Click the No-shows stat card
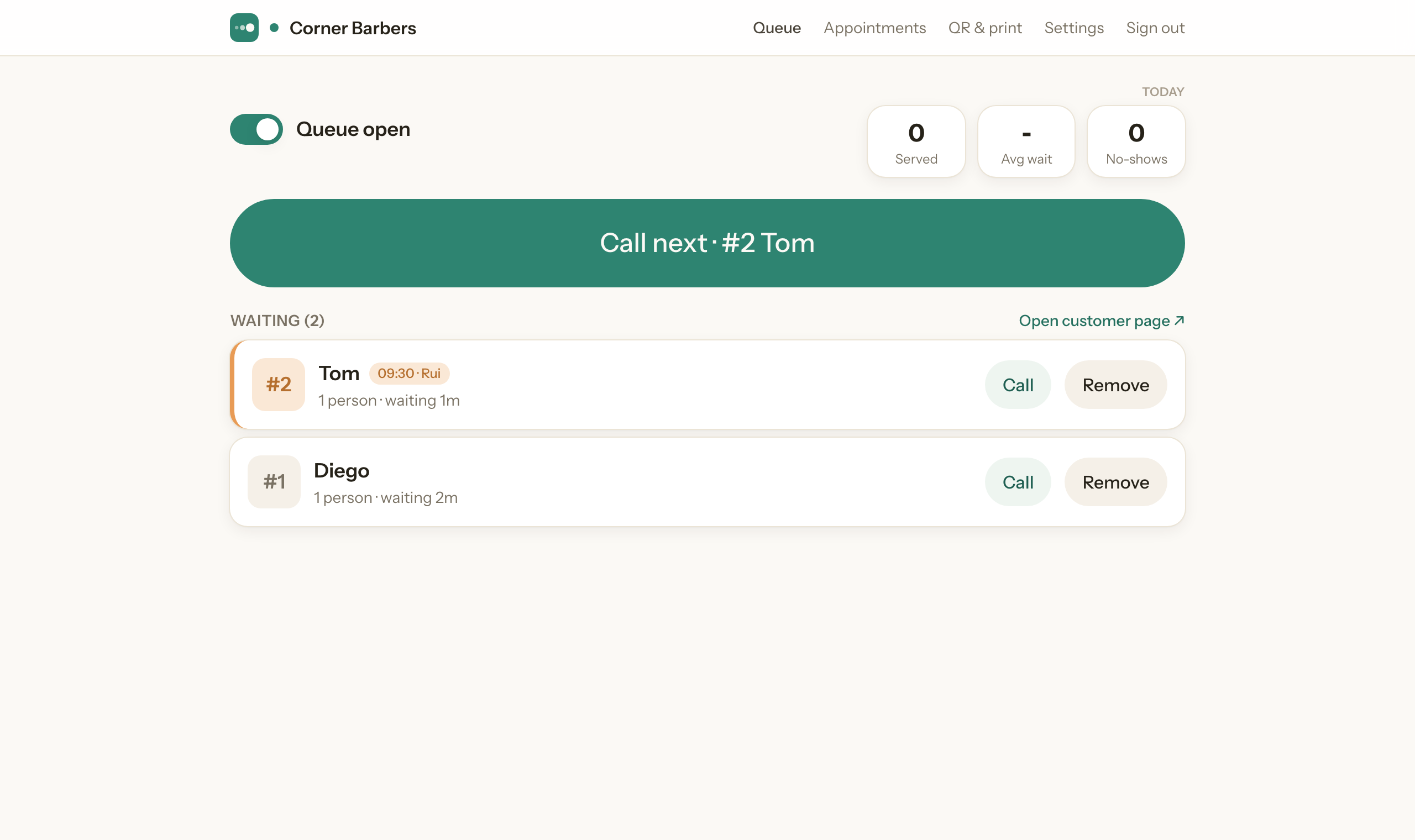Image resolution: width=1415 pixels, height=840 pixels. coord(1136,141)
